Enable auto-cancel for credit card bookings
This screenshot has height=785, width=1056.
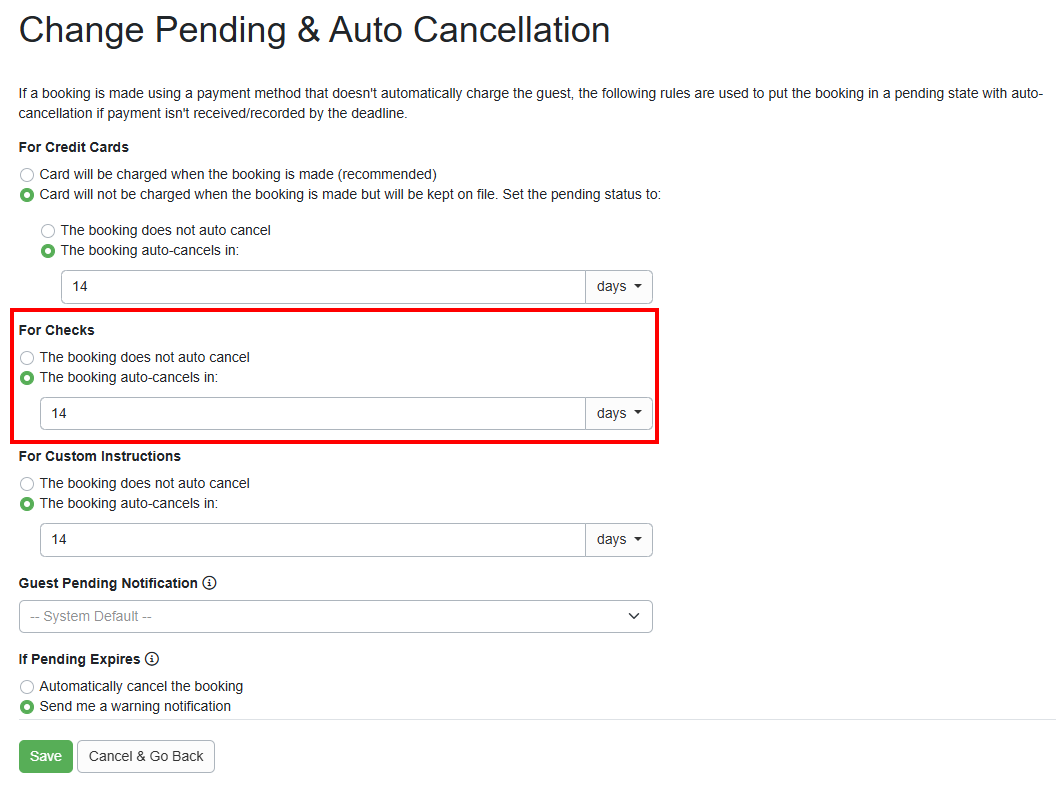coord(47,250)
